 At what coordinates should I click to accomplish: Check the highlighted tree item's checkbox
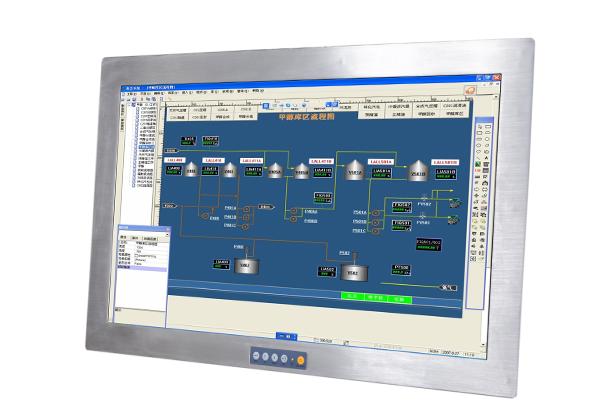[136, 144]
